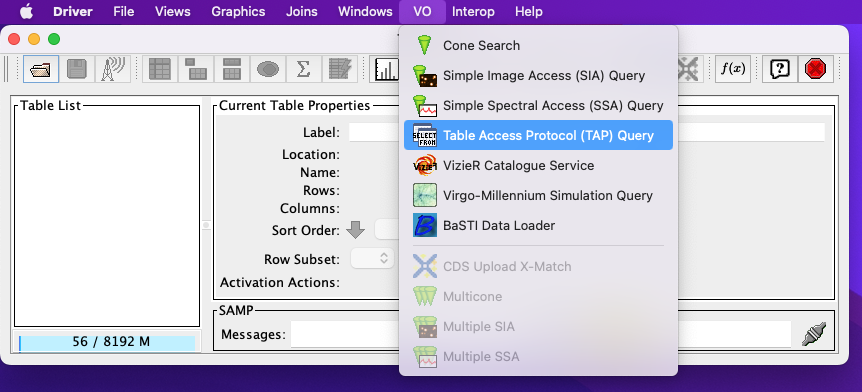Close the open VO menu

click(422, 12)
